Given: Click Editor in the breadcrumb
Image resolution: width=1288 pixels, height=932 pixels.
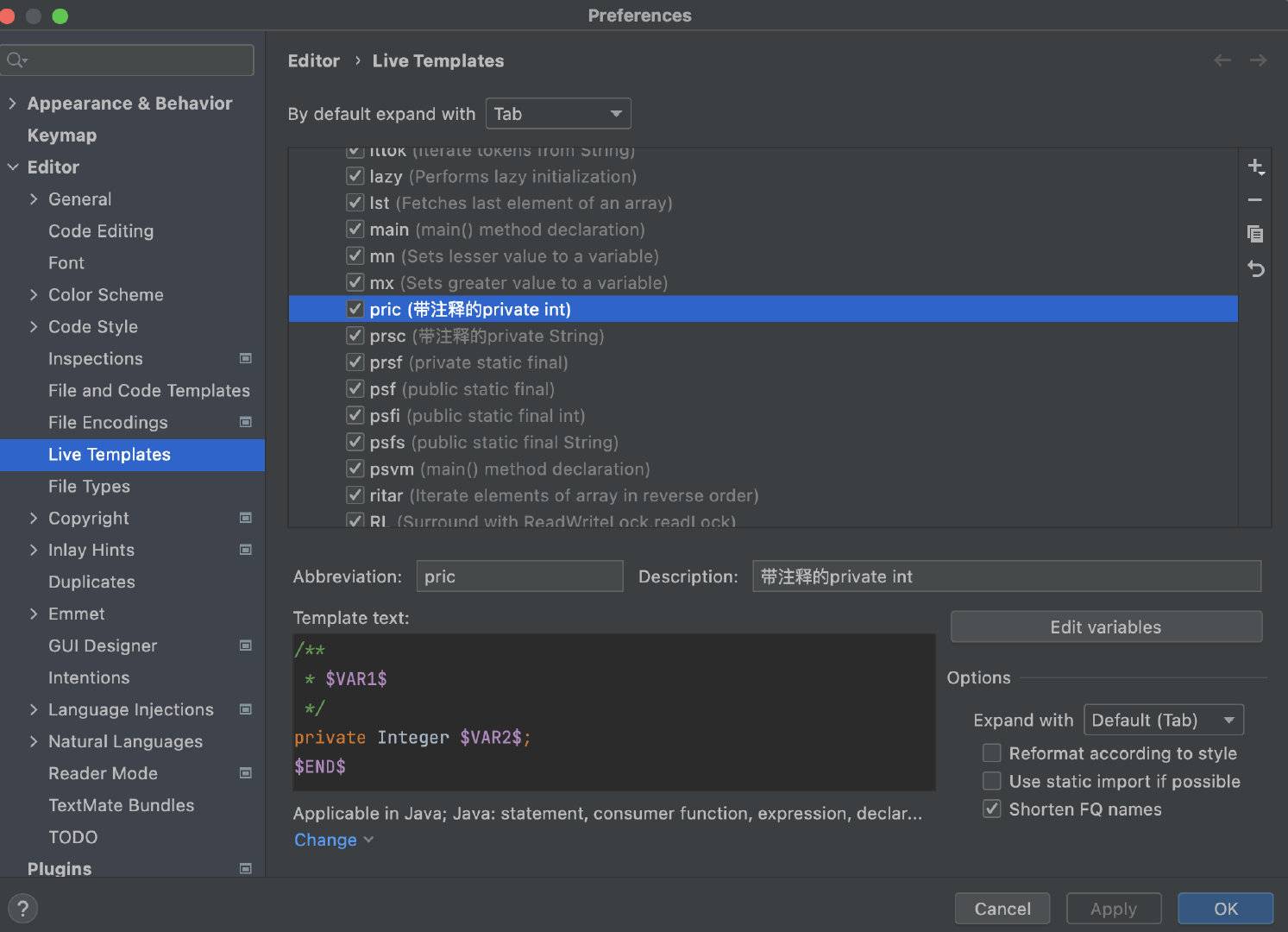Looking at the screenshot, I should [x=313, y=60].
